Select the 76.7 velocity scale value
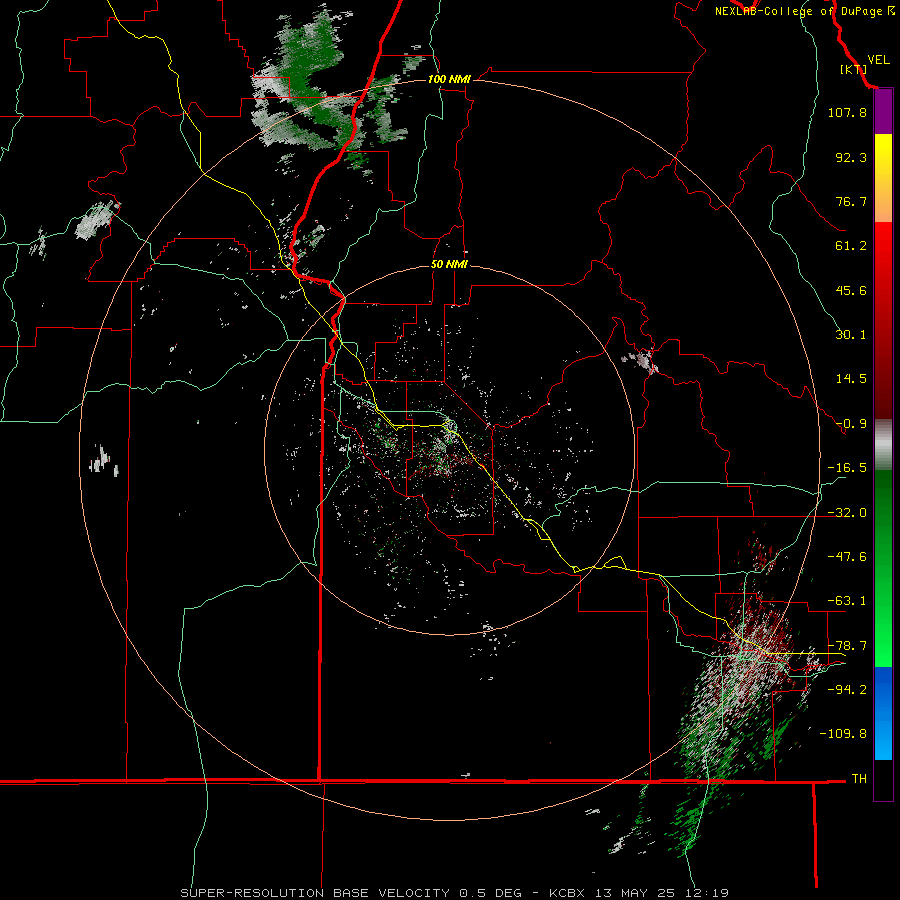900x900 pixels. pos(851,201)
